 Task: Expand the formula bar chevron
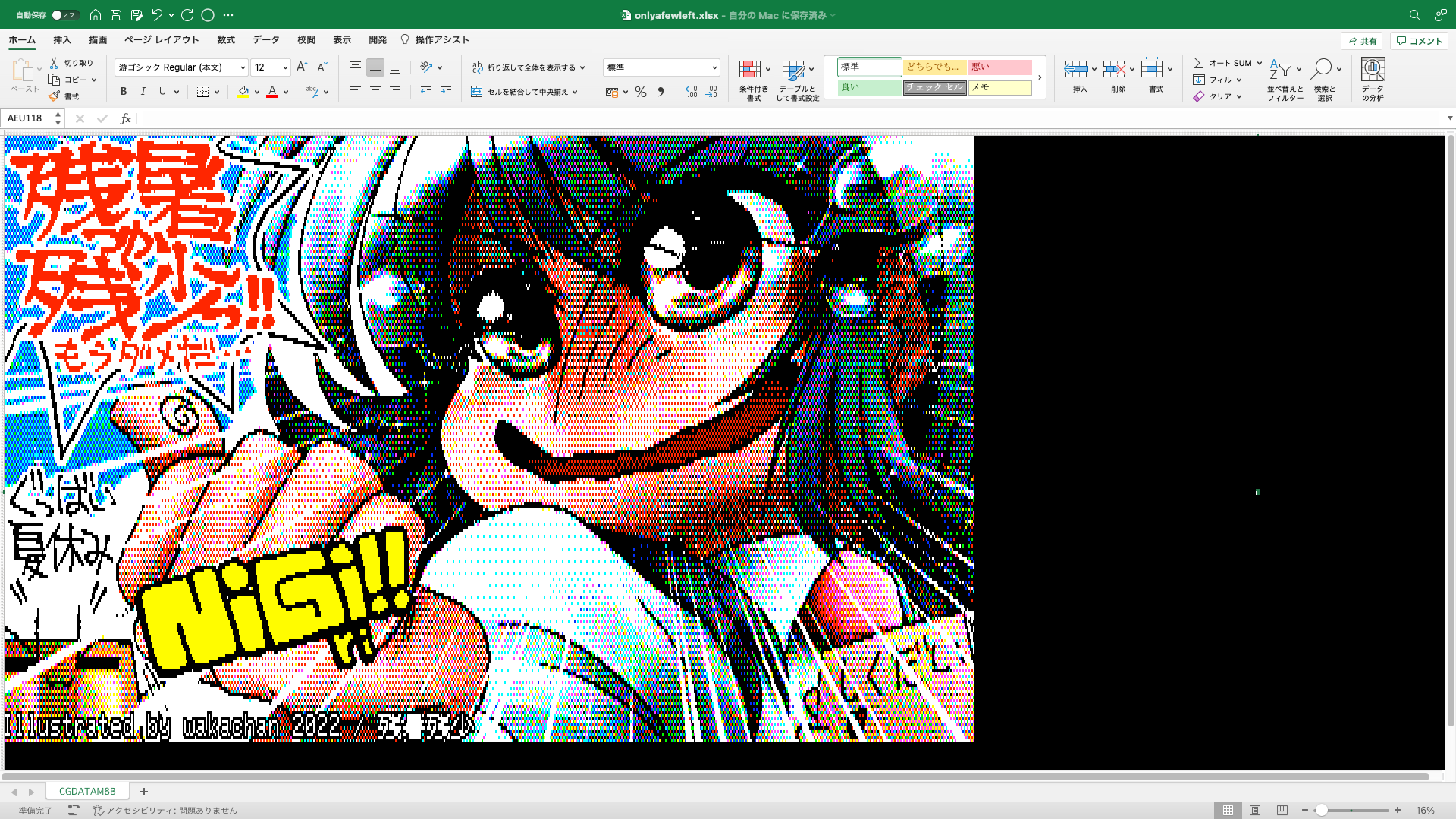[1450, 118]
